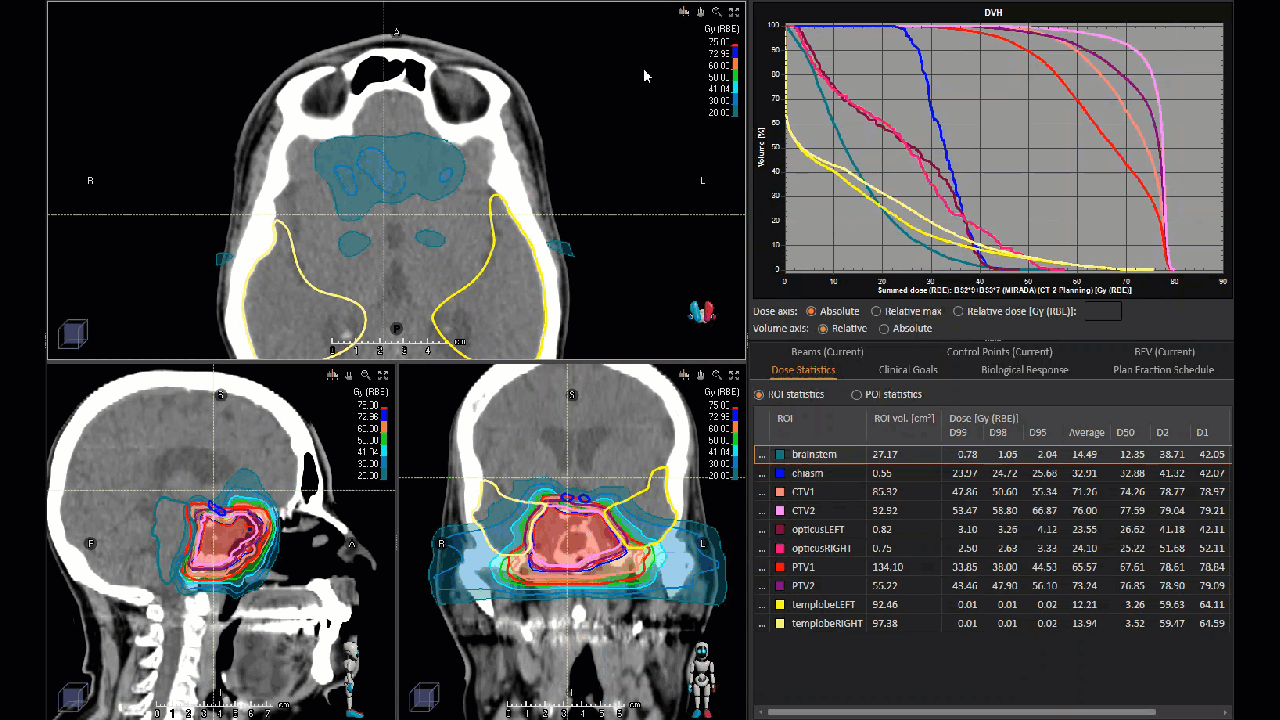
Task: Open dose level settings icon in axial view
Action: [684, 12]
